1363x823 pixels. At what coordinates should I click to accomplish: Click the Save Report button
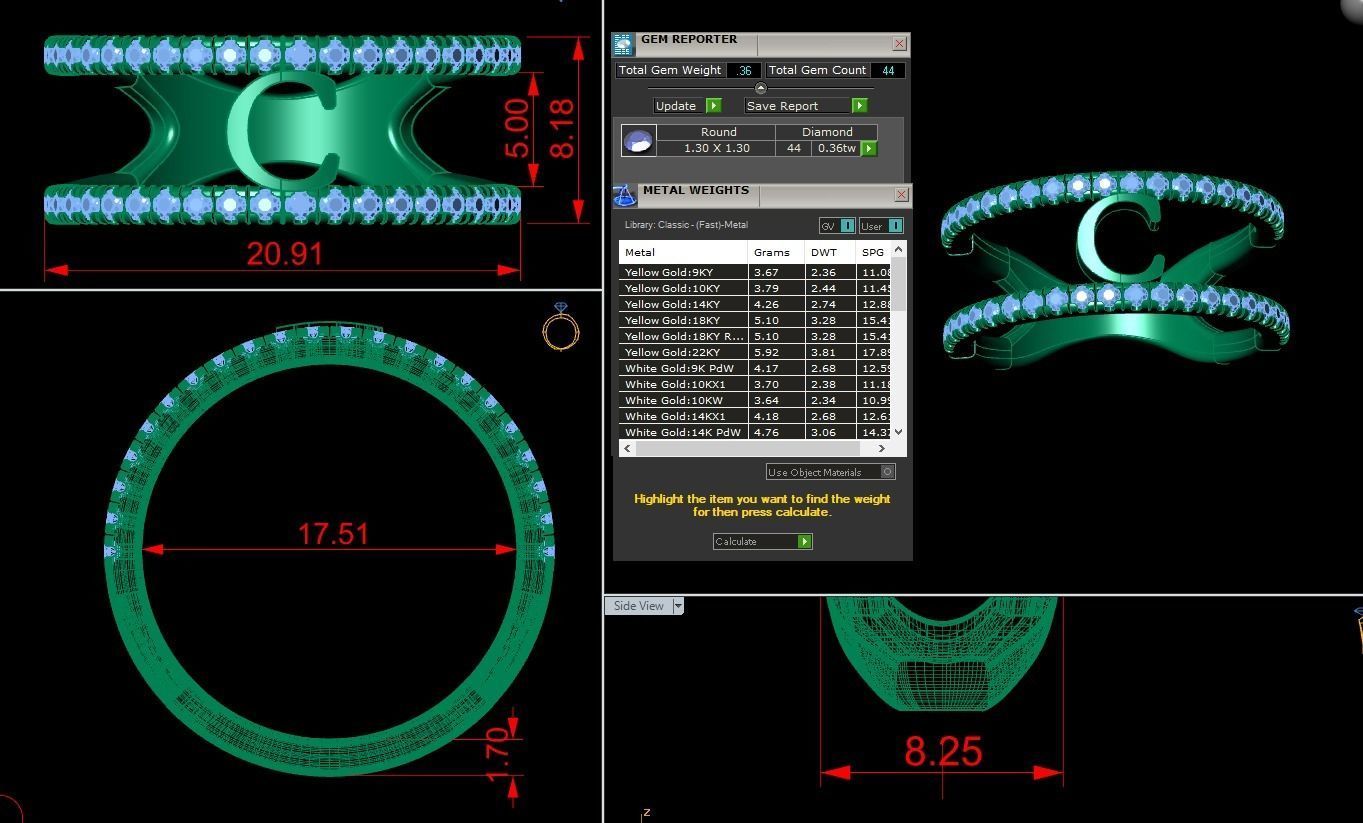coord(806,106)
